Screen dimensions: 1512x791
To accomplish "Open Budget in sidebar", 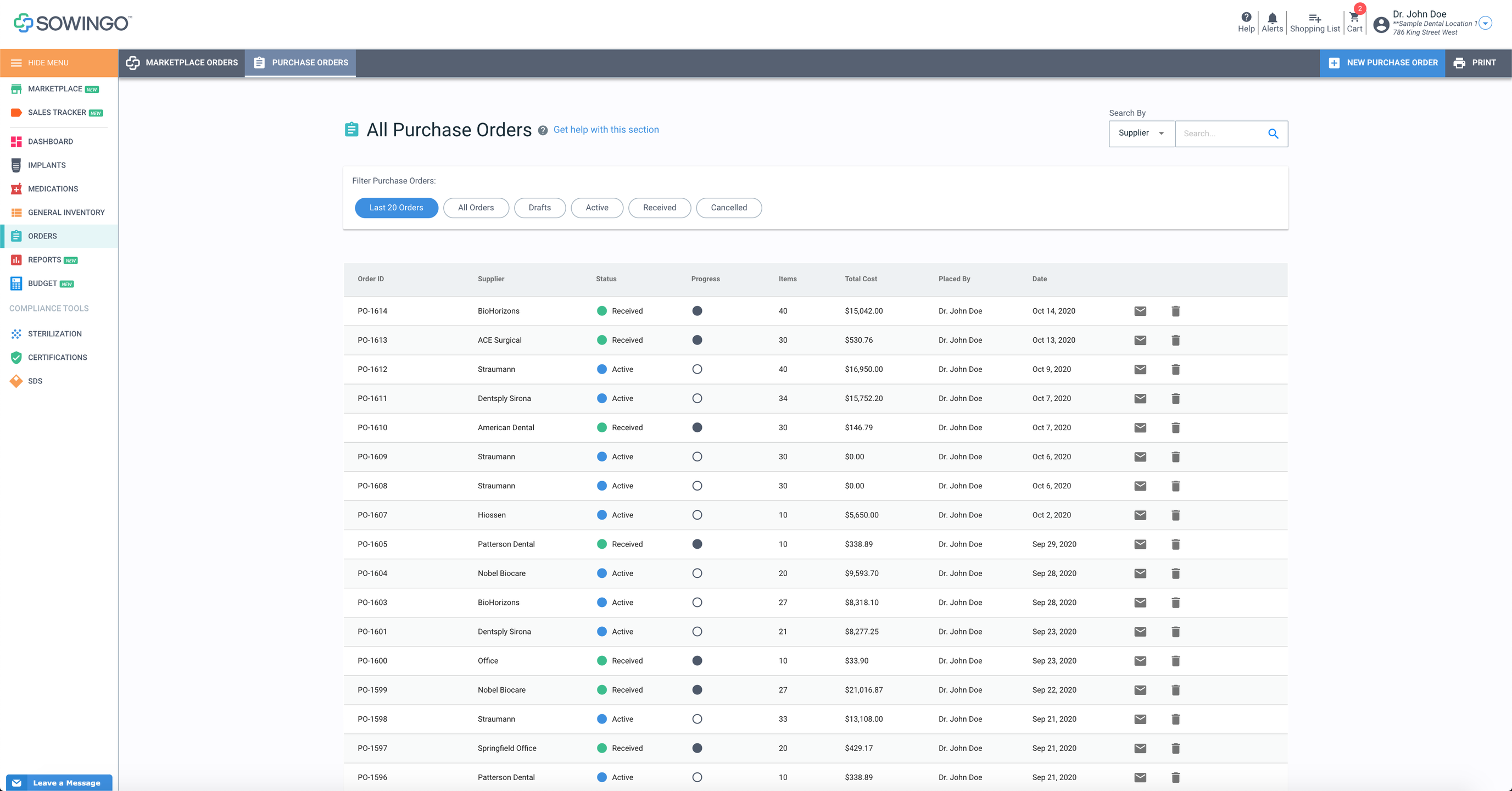I will click(59, 283).
